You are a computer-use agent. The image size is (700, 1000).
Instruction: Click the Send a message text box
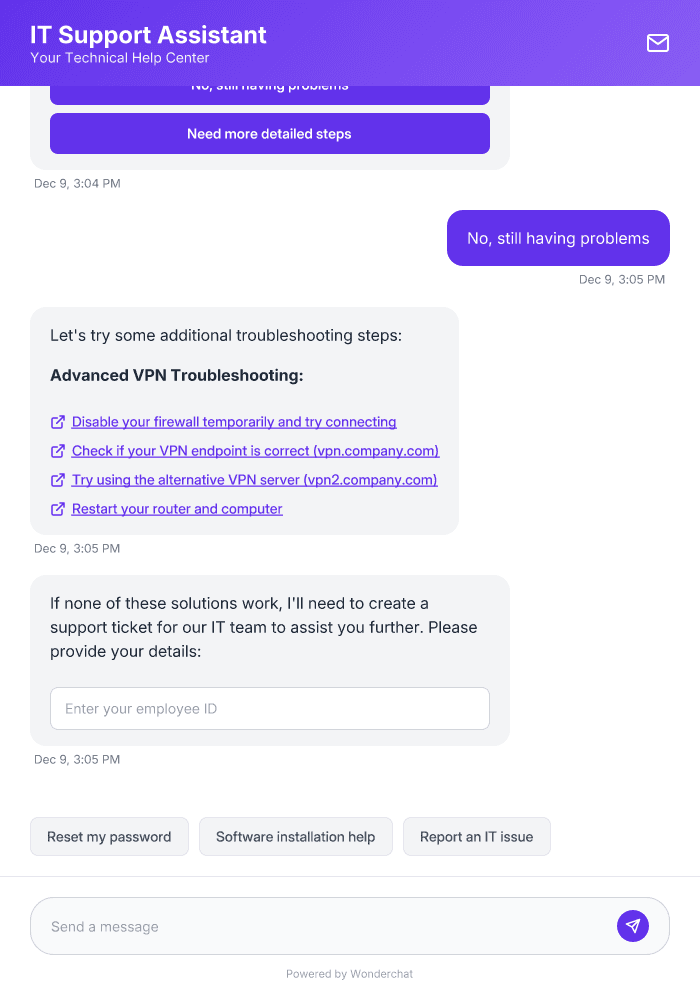click(300, 925)
